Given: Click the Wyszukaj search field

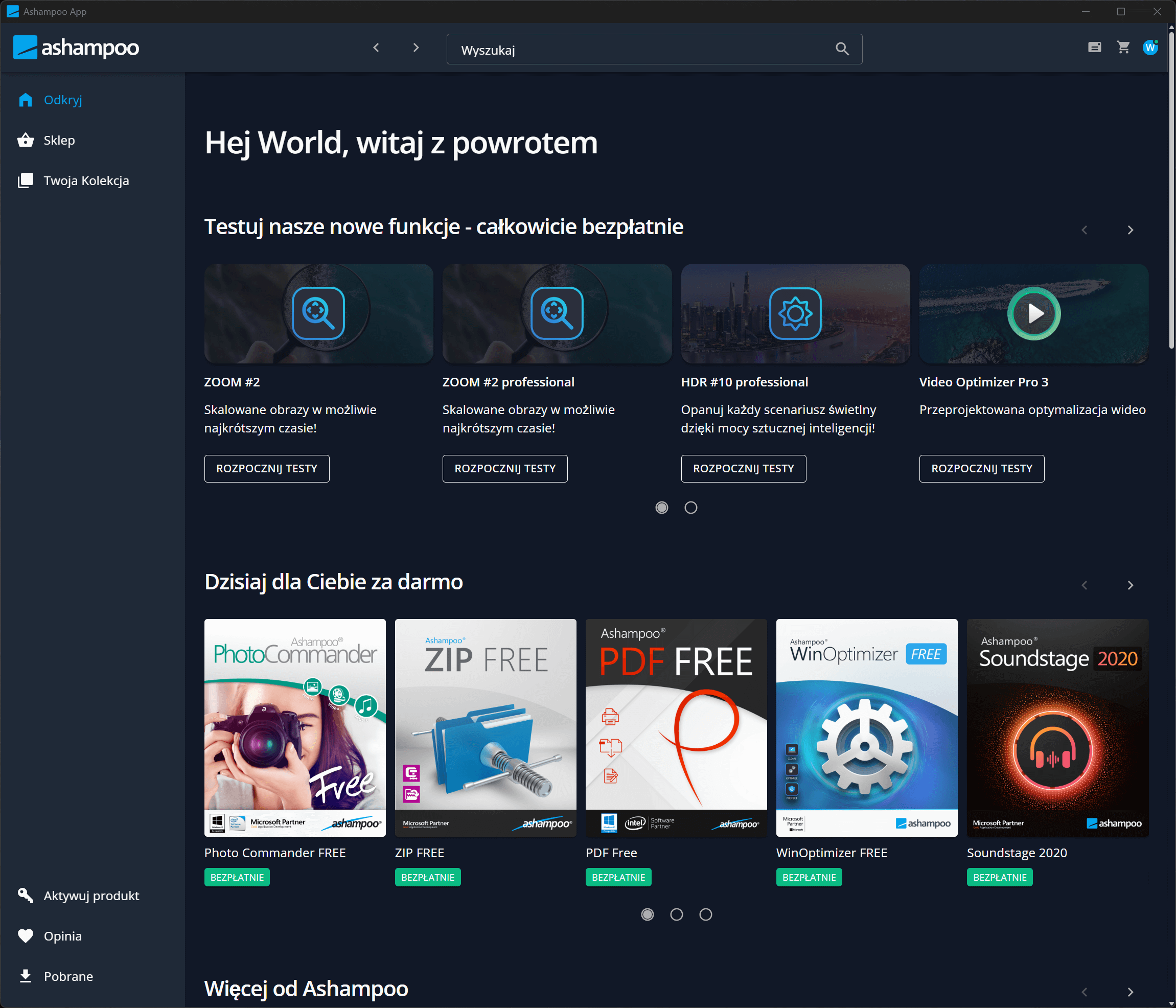Looking at the screenshot, I should coord(654,49).
